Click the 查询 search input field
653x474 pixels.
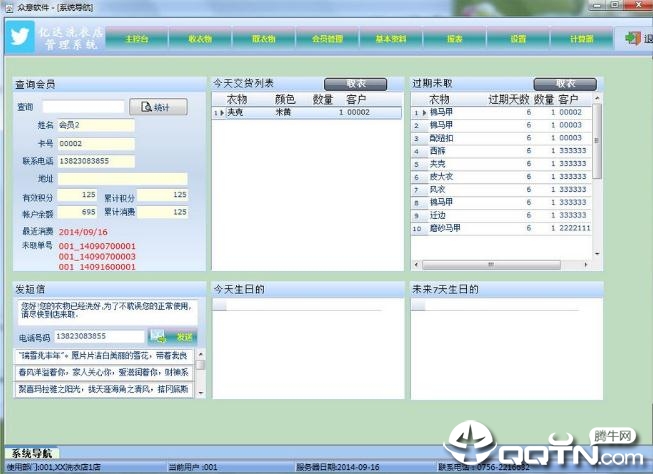tap(83, 107)
